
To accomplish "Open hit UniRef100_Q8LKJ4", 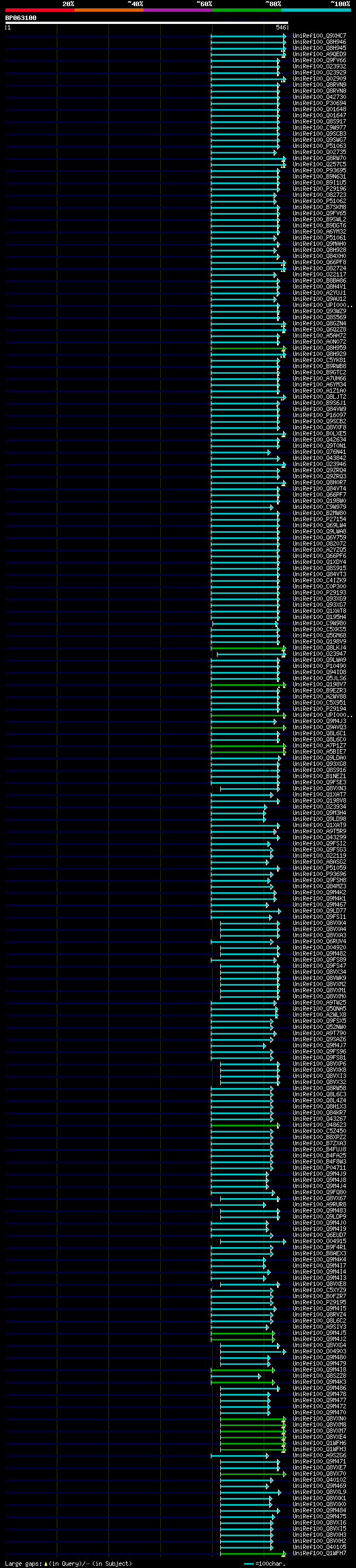I will tap(319, 647).
